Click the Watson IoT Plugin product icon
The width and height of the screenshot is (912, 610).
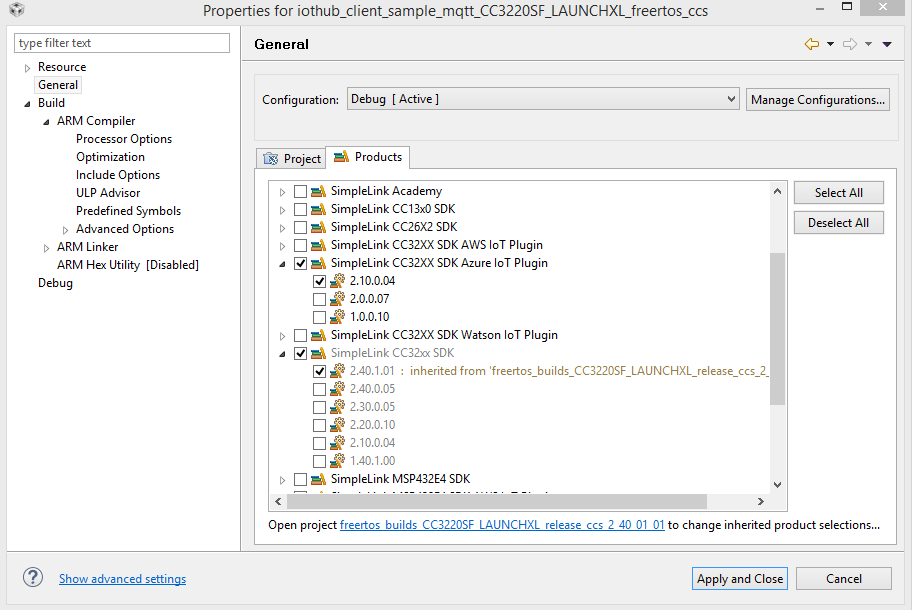pyautogui.click(x=318, y=336)
